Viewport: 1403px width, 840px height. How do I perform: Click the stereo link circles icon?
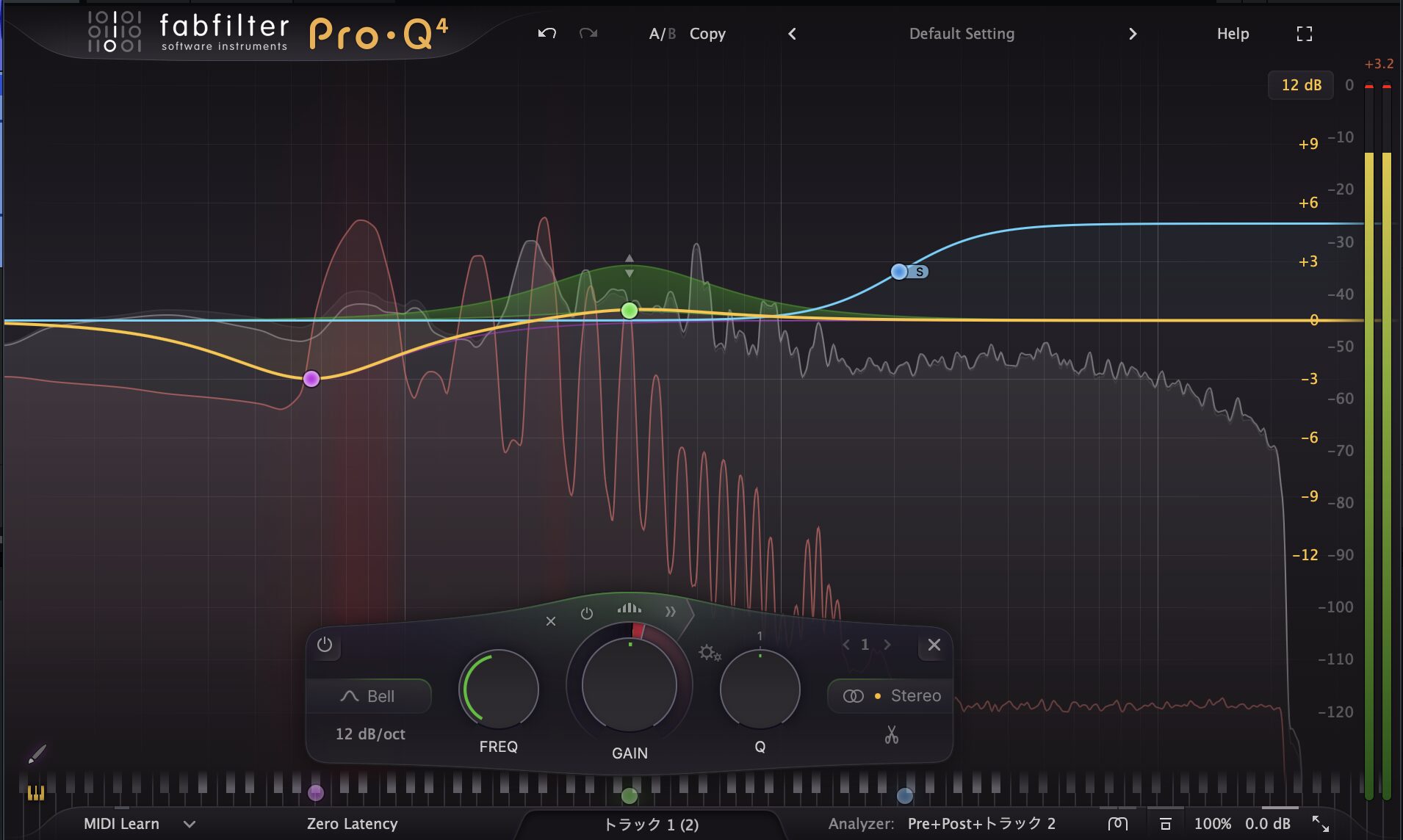point(853,696)
